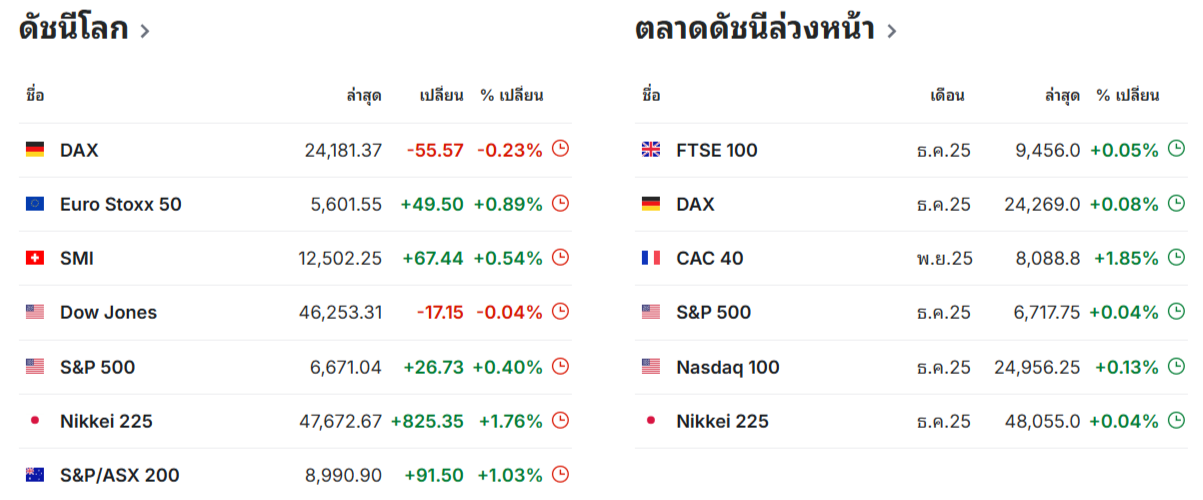Click the clock icon in the Nasdaq 100 row
Image resolution: width=1203 pixels, height=500 pixels.
tap(1176, 366)
